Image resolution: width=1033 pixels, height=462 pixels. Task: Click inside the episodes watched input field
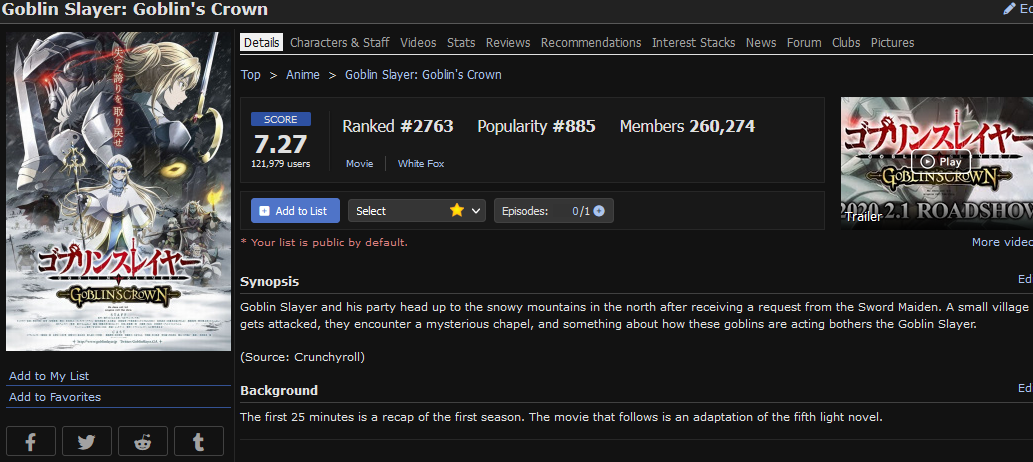(x=564, y=211)
